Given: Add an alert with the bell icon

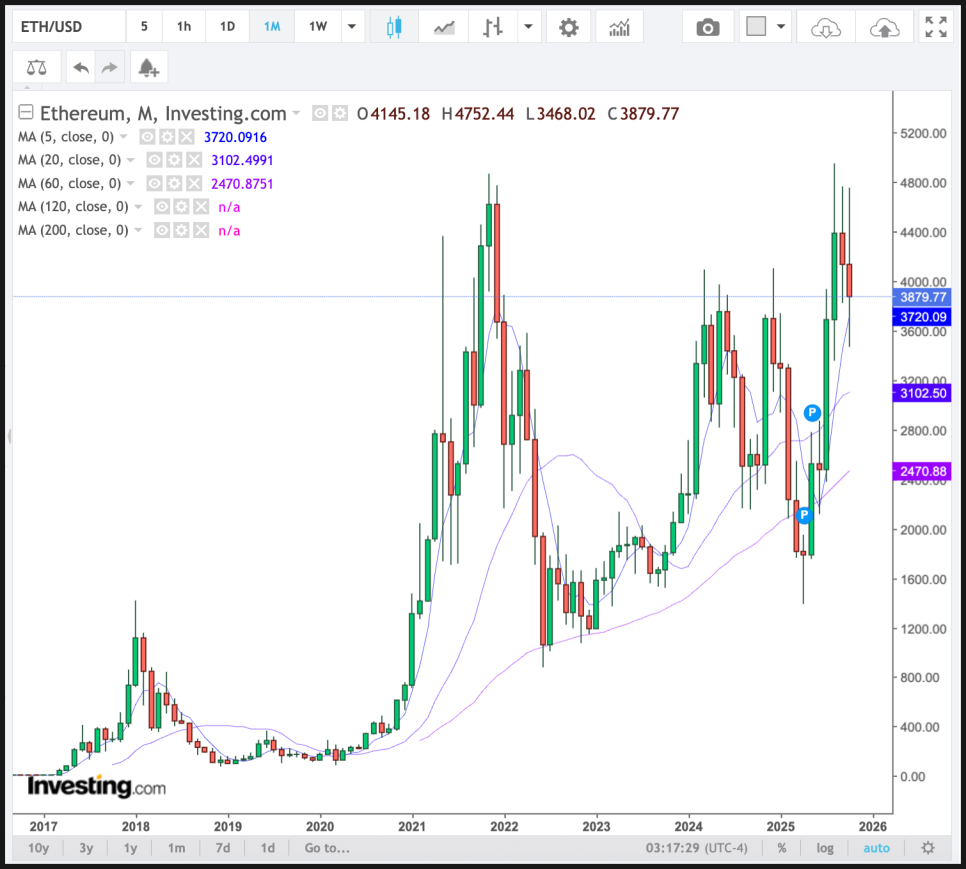Looking at the screenshot, I should tap(148, 68).
